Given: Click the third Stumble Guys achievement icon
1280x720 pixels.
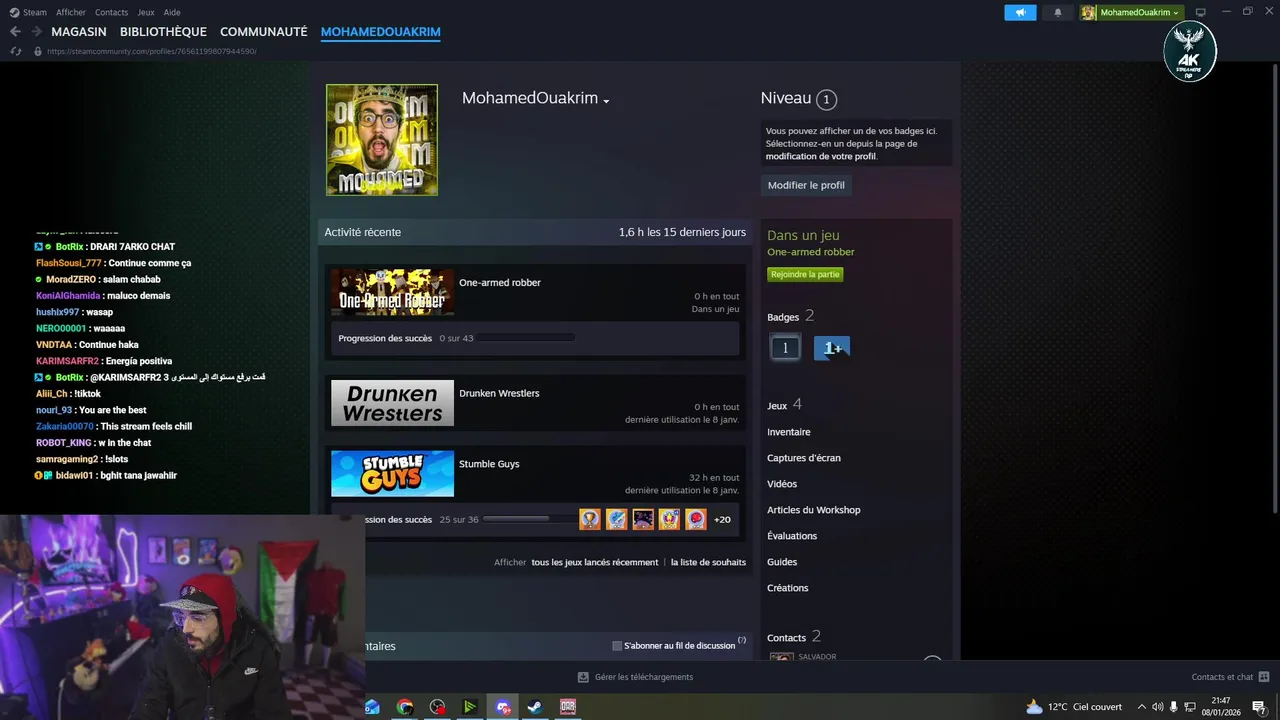Looking at the screenshot, I should click(x=643, y=519).
